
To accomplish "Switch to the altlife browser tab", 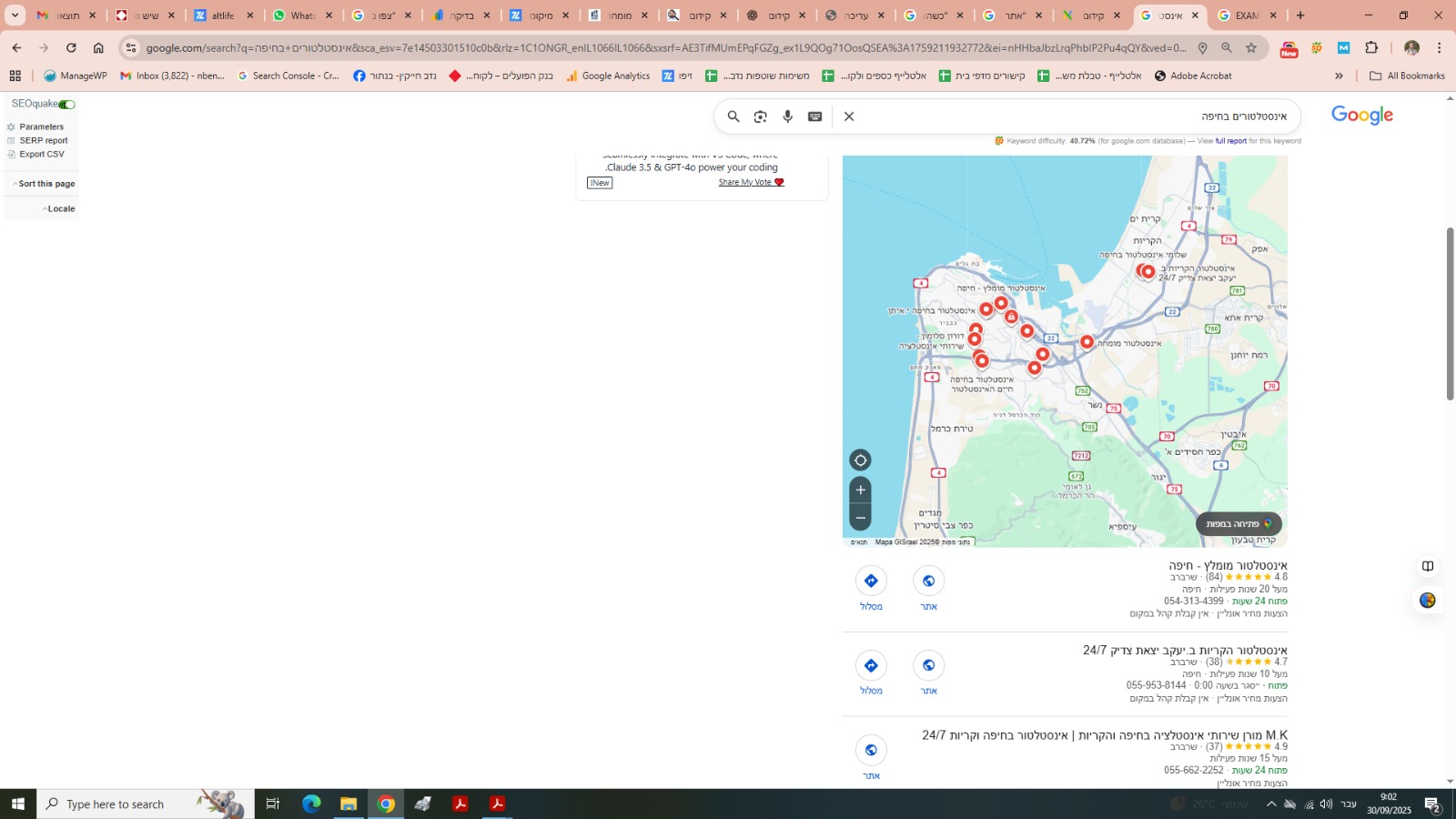I will (224, 15).
